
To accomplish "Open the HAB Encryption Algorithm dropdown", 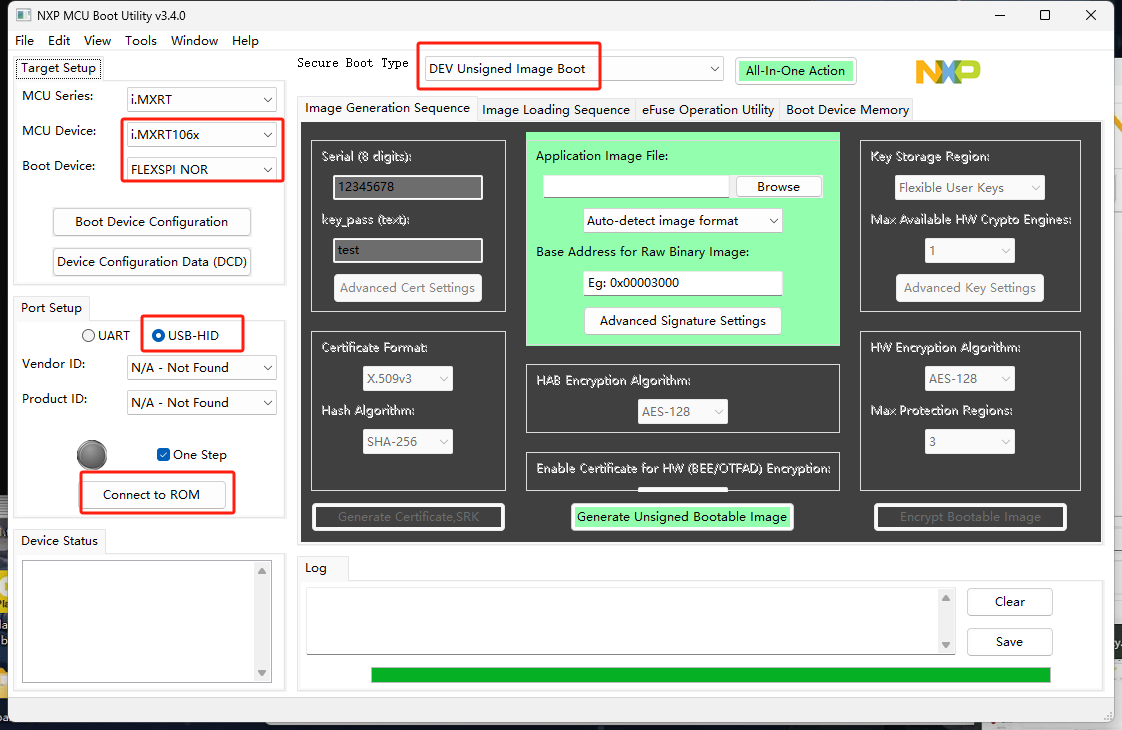I will click(683, 412).
